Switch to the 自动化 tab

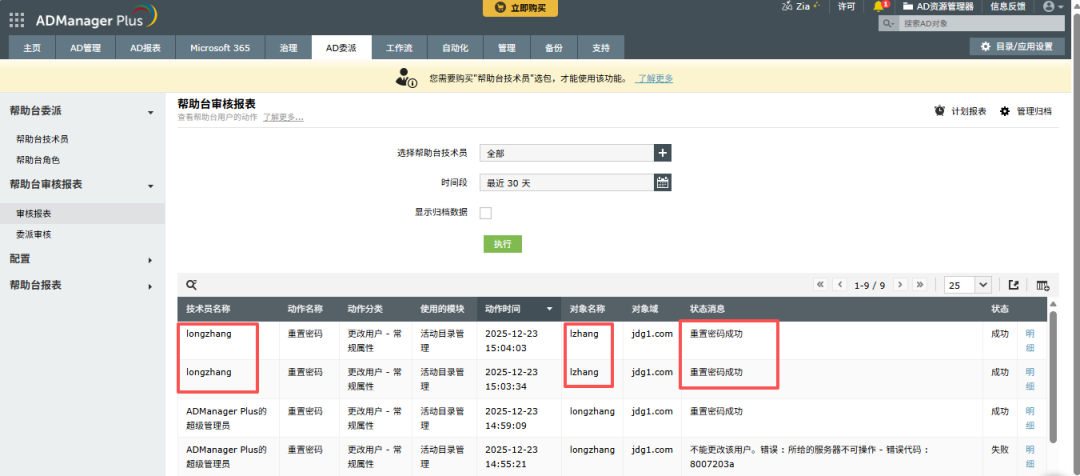pos(455,48)
